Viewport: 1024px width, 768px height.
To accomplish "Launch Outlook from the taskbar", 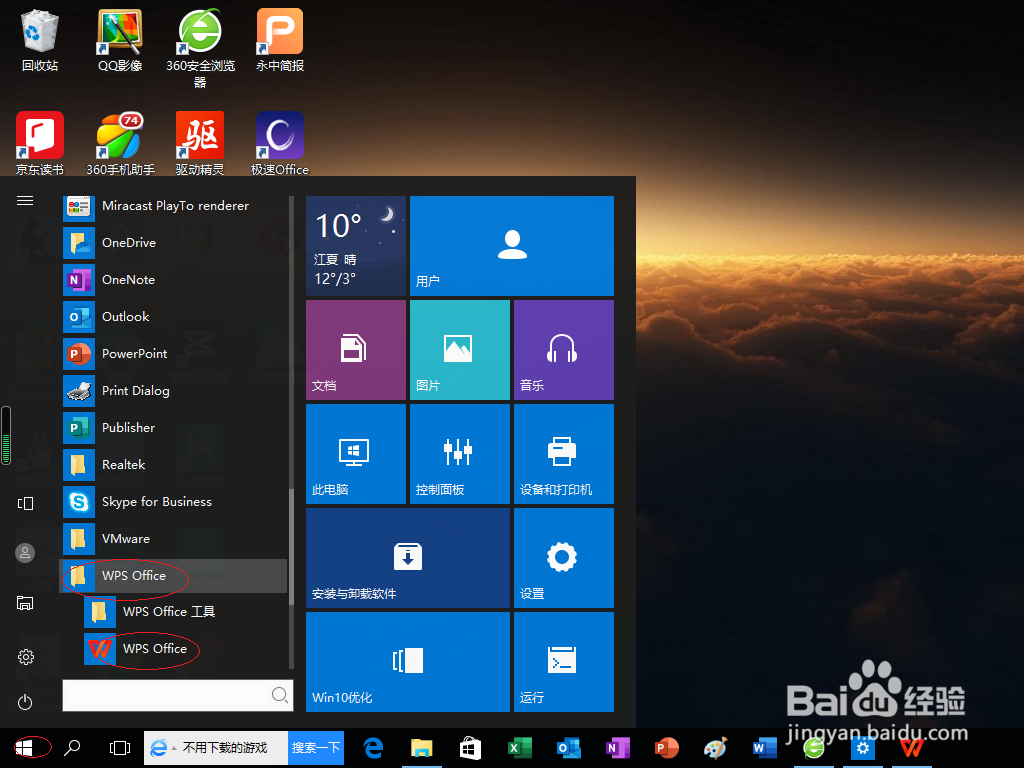I will [569, 747].
